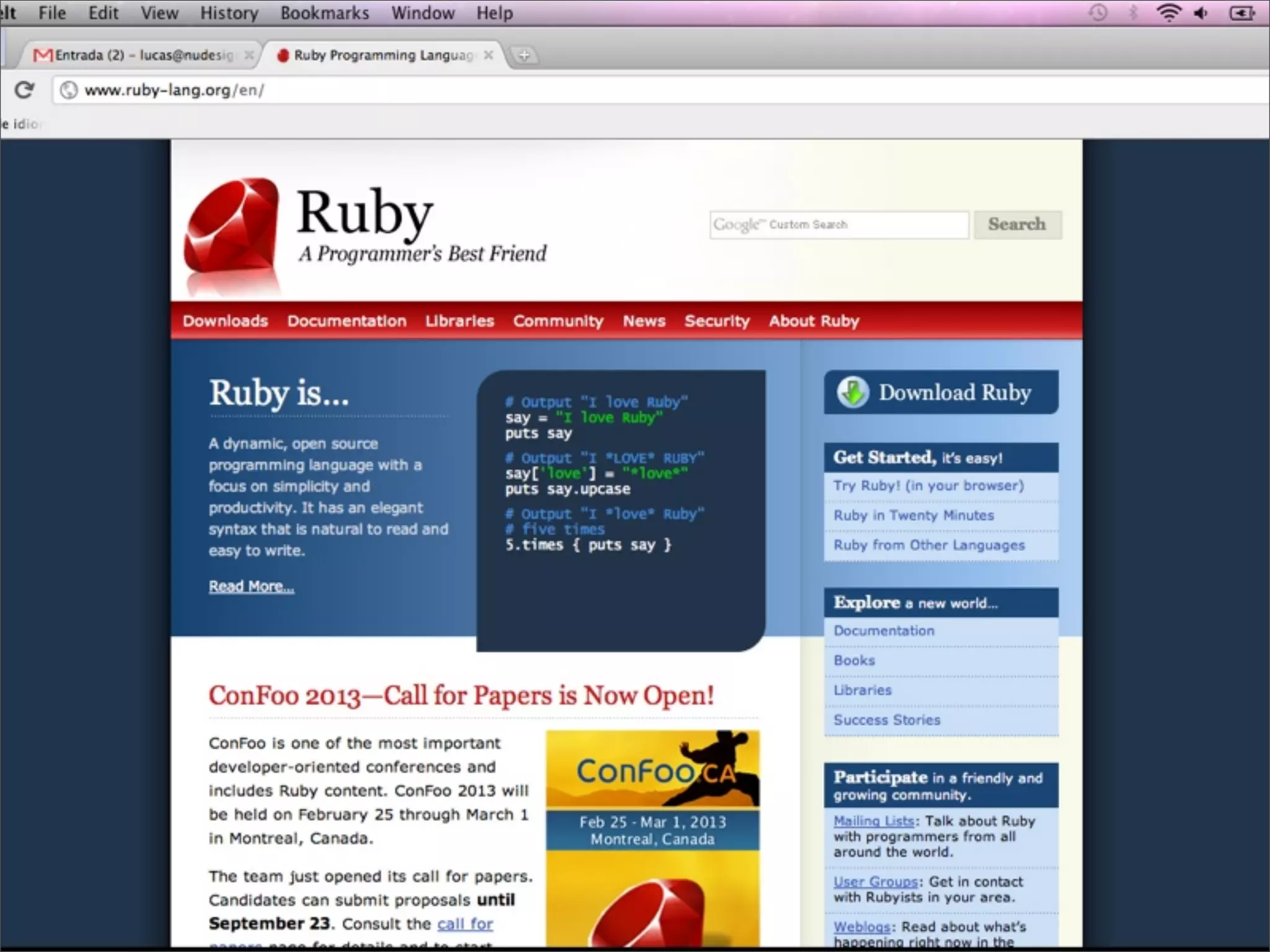Open the Window menu

pyautogui.click(x=423, y=13)
